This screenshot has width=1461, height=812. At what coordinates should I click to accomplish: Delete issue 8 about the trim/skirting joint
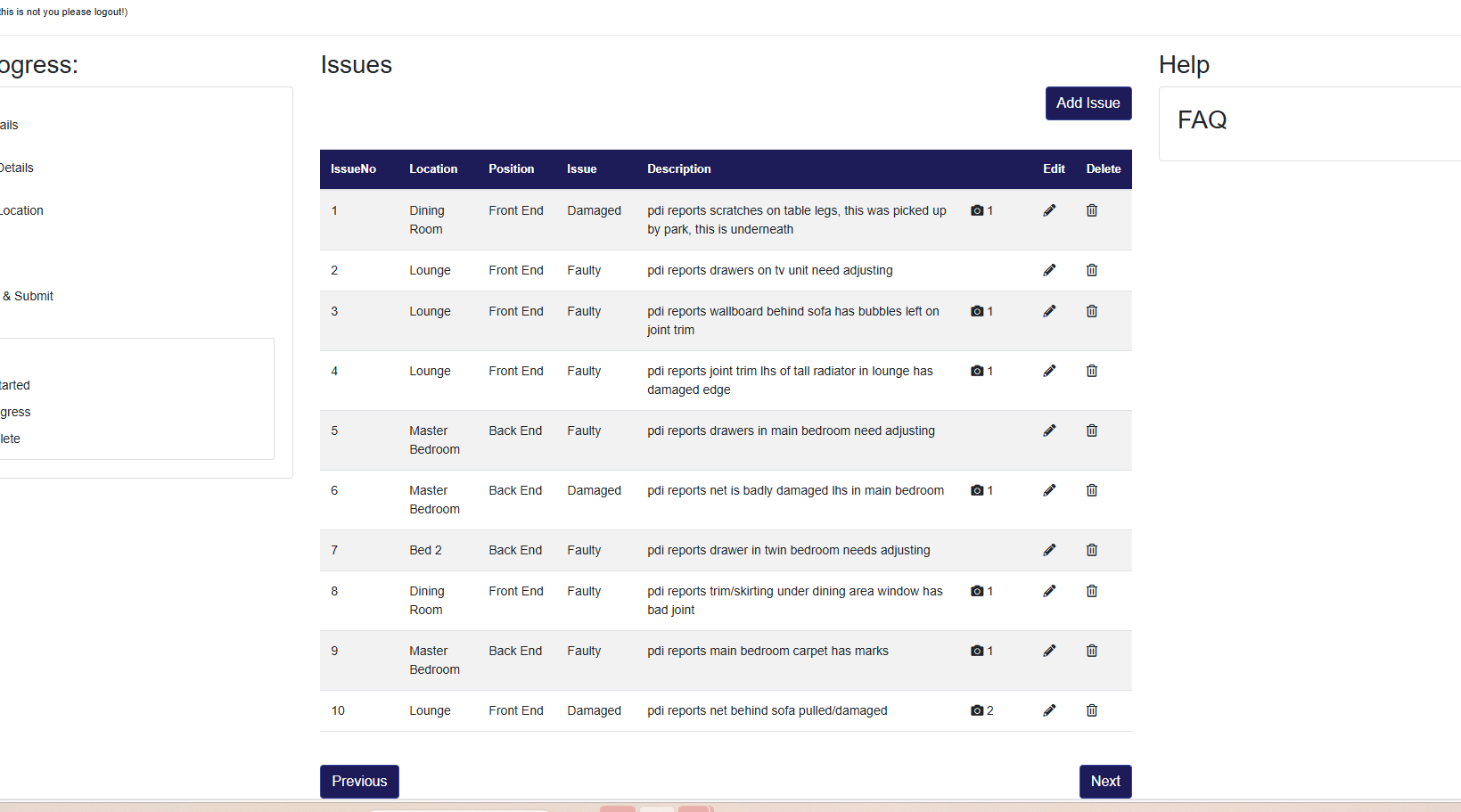(1091, 591)
